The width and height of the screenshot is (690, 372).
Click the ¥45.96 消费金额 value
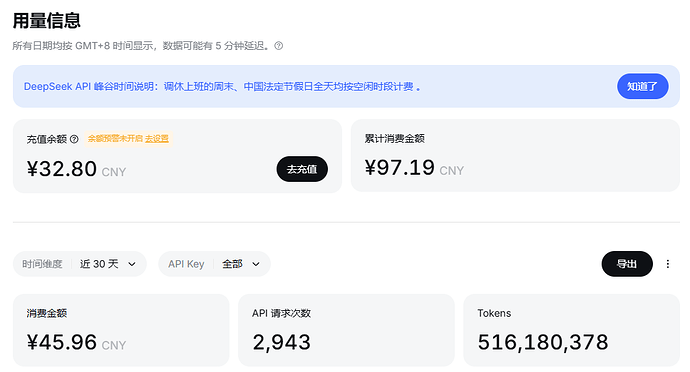tap(62, 343)
